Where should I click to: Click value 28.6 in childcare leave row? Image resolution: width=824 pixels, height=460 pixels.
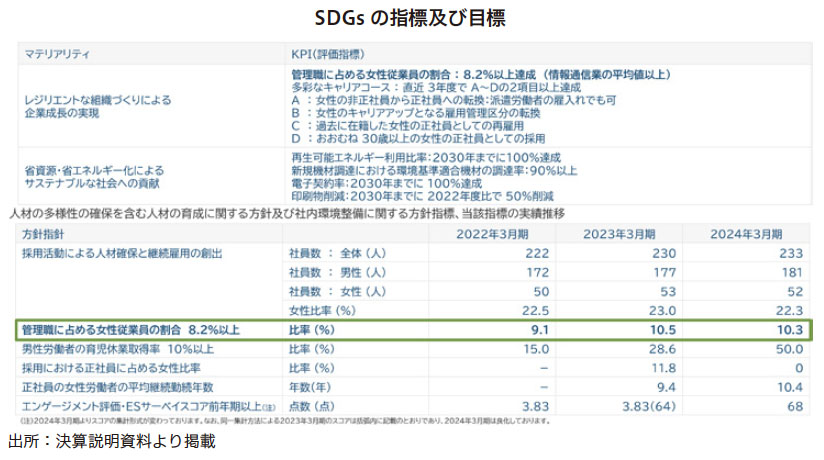[663, 349]
